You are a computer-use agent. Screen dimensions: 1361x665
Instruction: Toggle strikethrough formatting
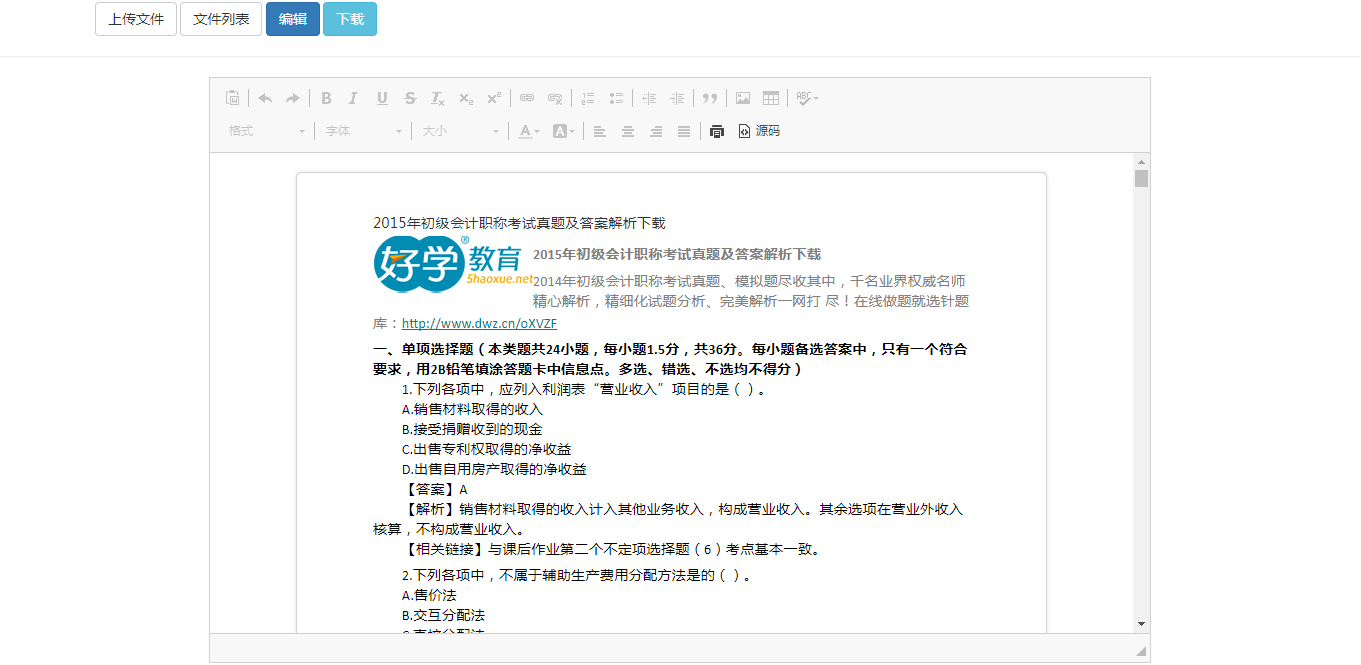410,98
